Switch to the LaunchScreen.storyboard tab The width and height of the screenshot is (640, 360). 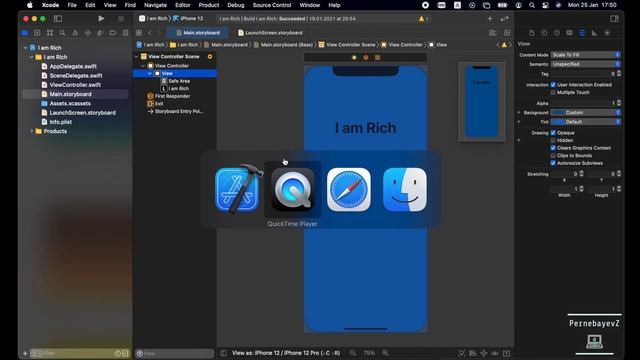pyautogui.click(x=270, y=33)
